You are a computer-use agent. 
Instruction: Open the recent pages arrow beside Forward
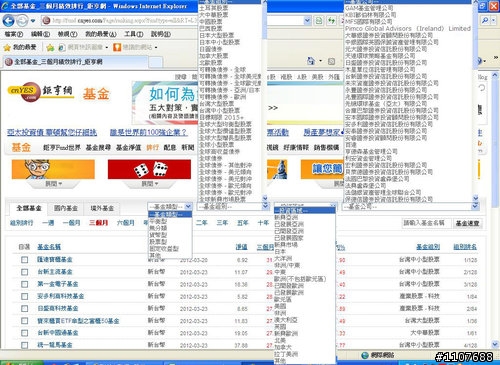[33, 21]
